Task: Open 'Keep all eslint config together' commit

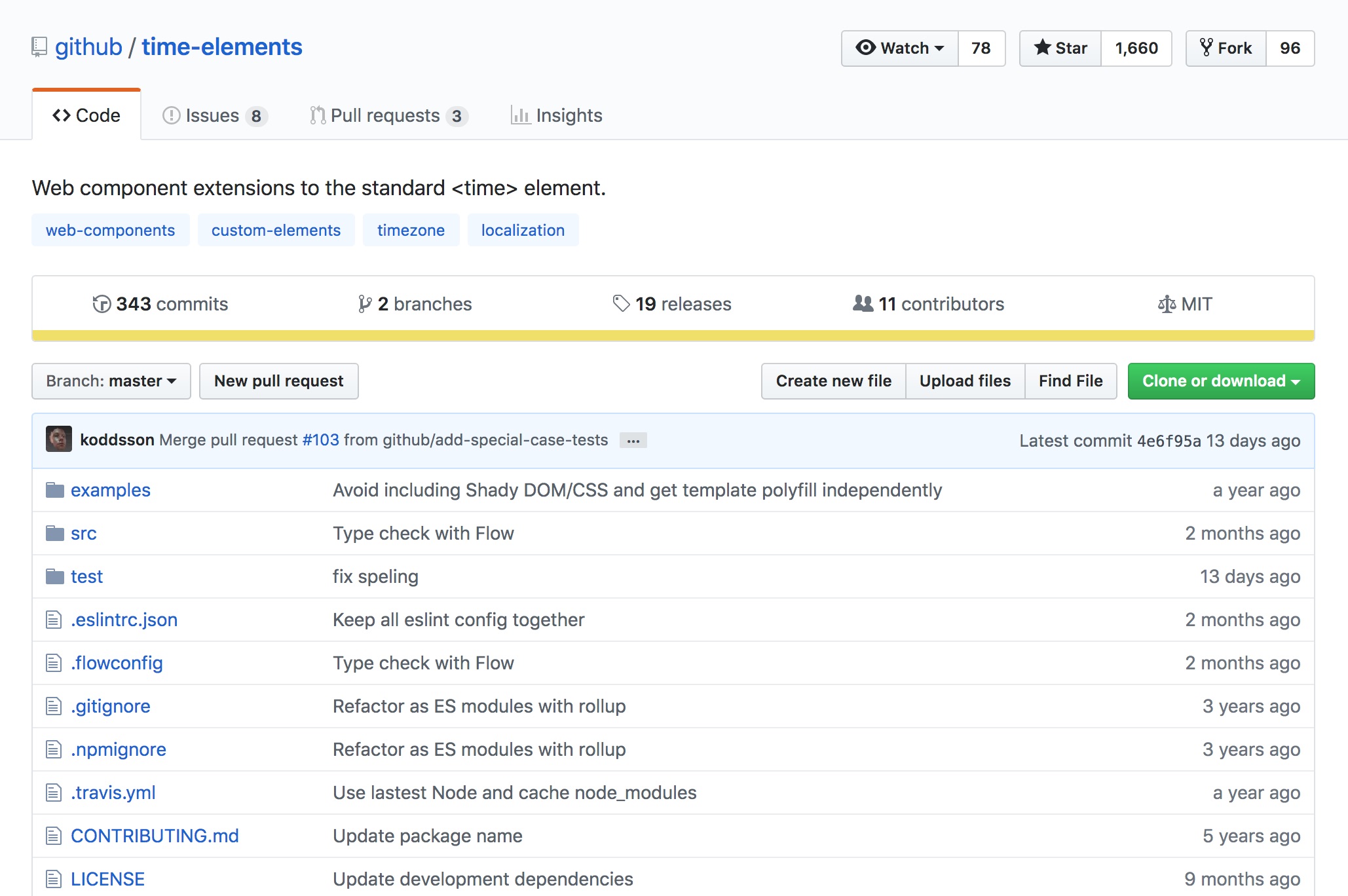Action: click(459, 620)
